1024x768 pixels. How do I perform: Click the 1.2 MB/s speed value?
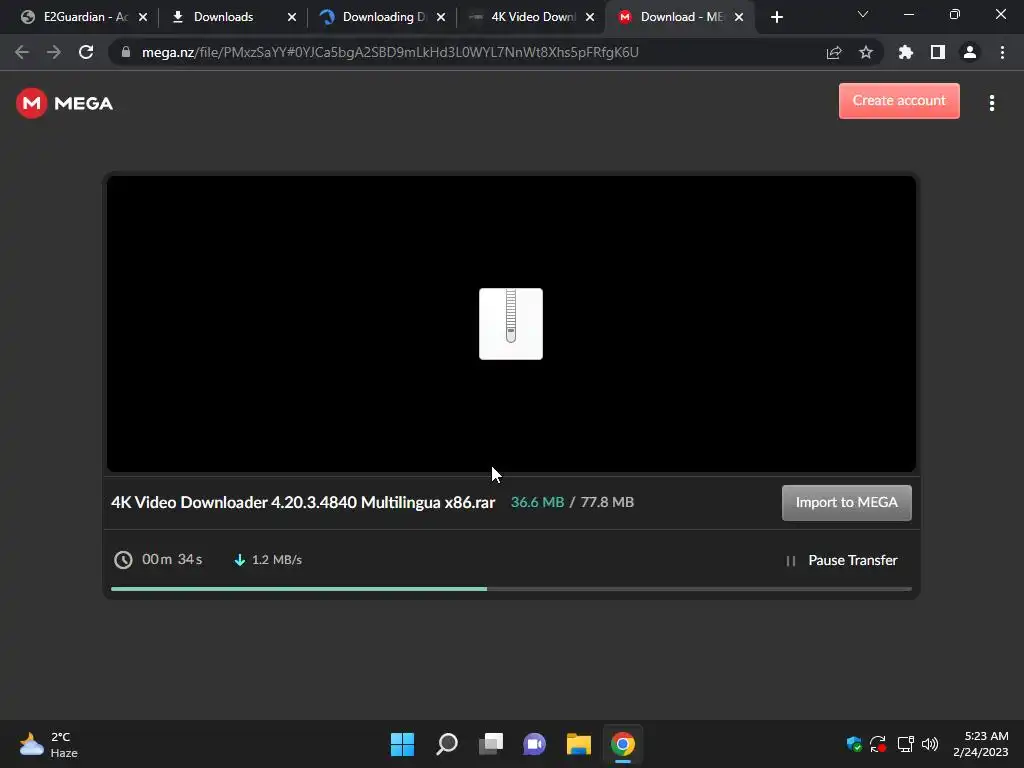[276, 560]
